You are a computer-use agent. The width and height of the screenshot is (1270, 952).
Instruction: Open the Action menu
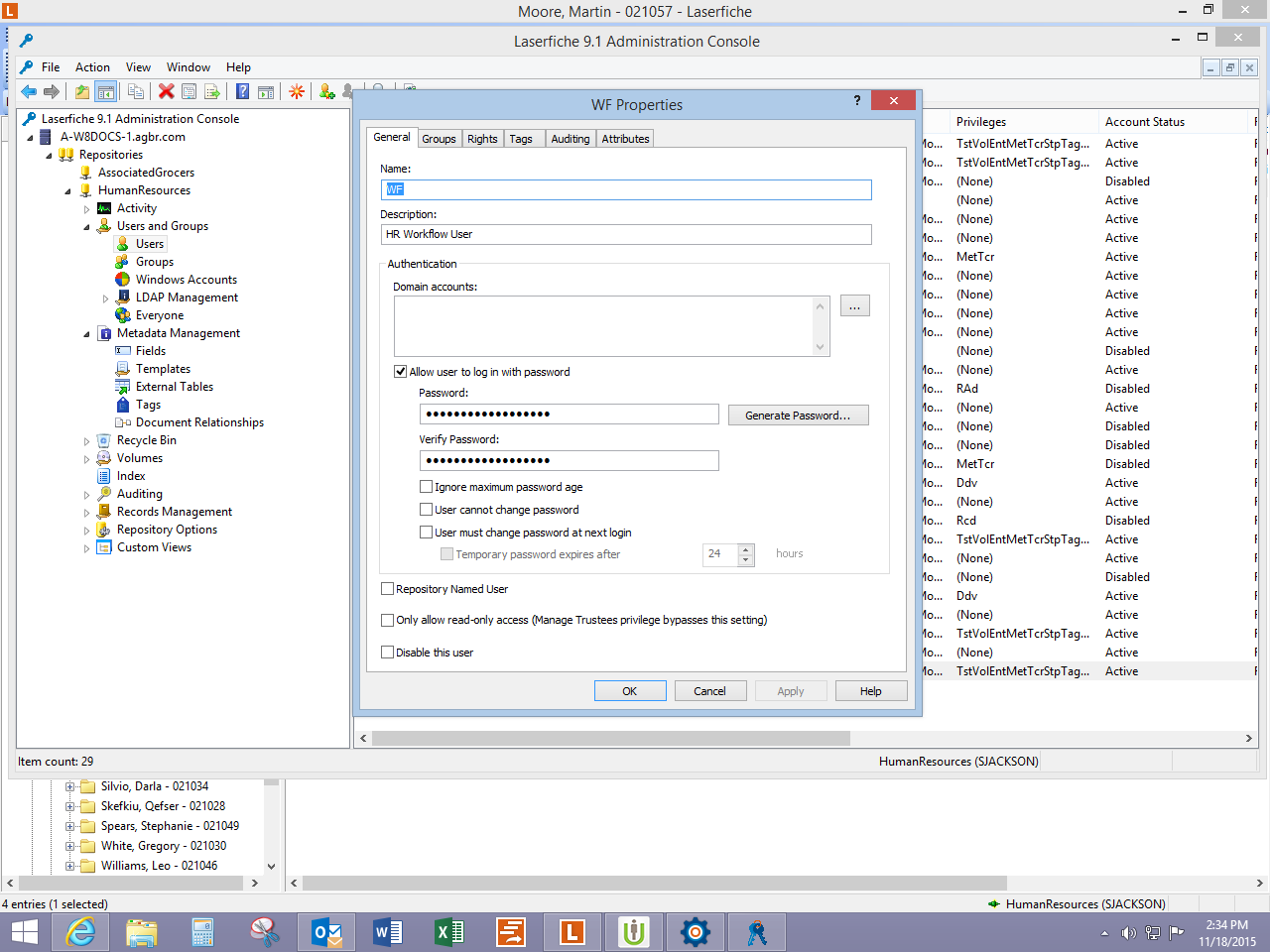[92, 67]
